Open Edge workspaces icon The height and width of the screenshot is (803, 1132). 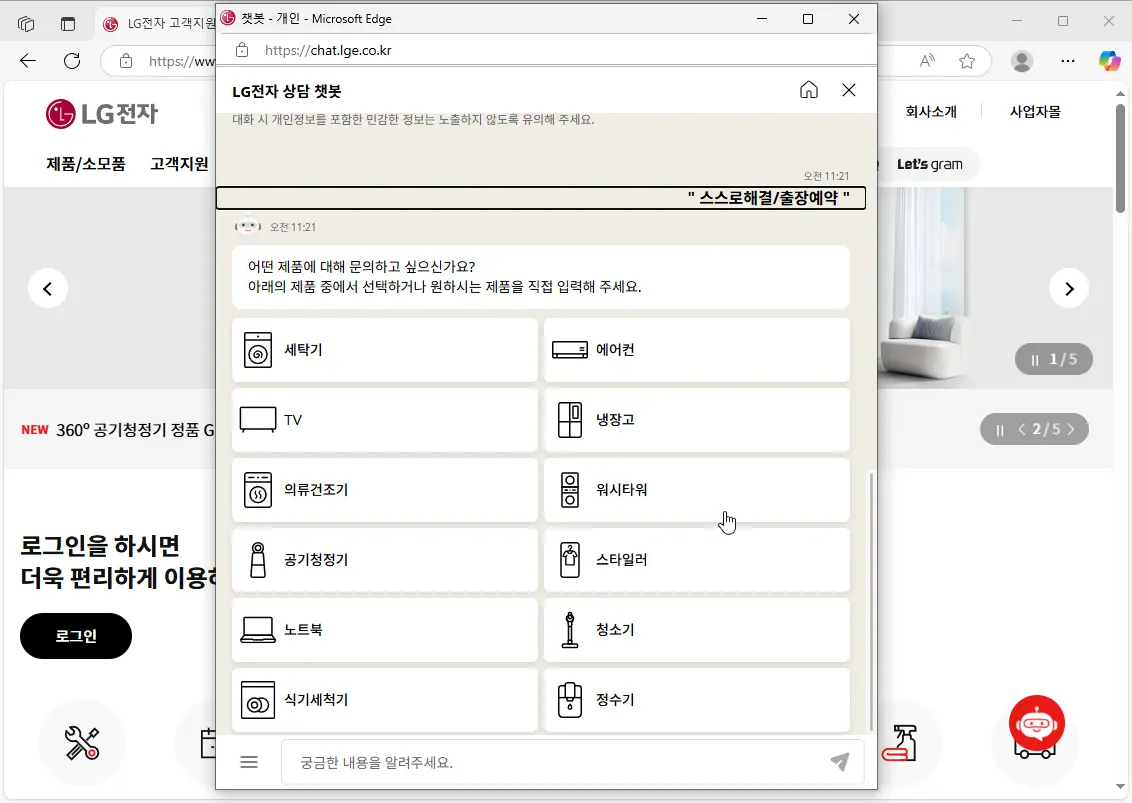(26, 24)
